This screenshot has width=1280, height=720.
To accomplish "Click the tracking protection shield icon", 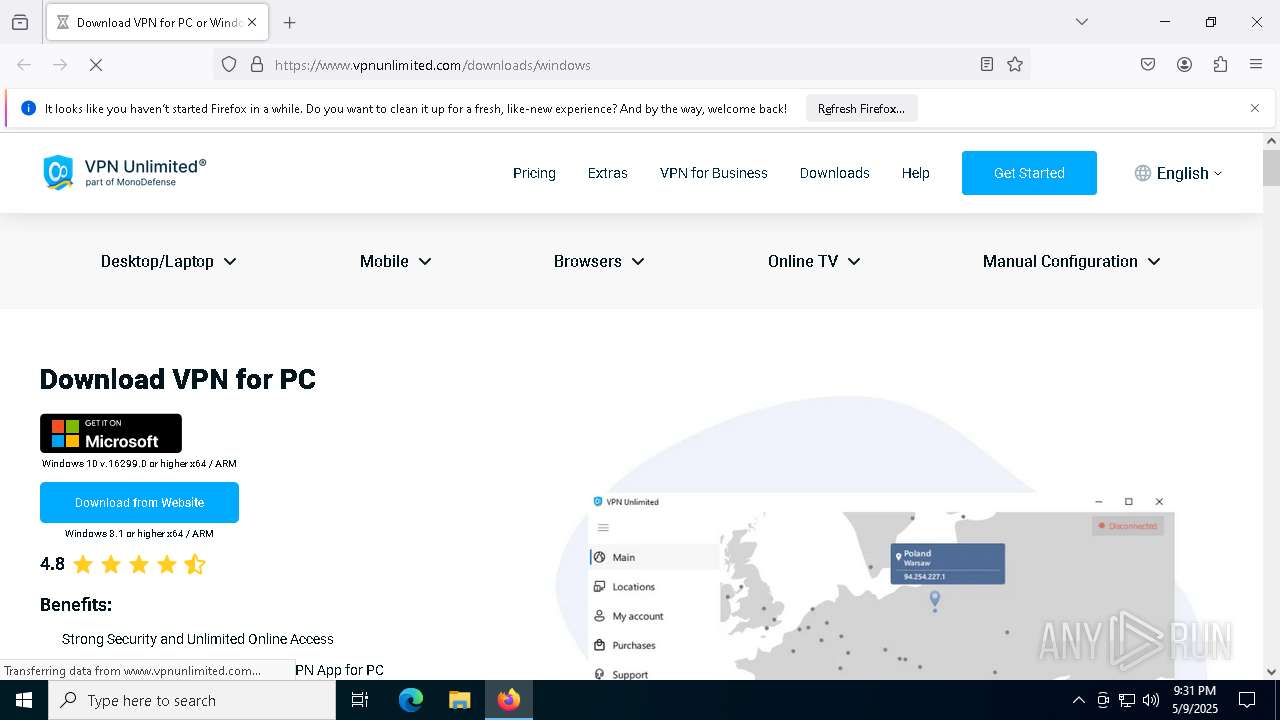I will click(229, 65).
